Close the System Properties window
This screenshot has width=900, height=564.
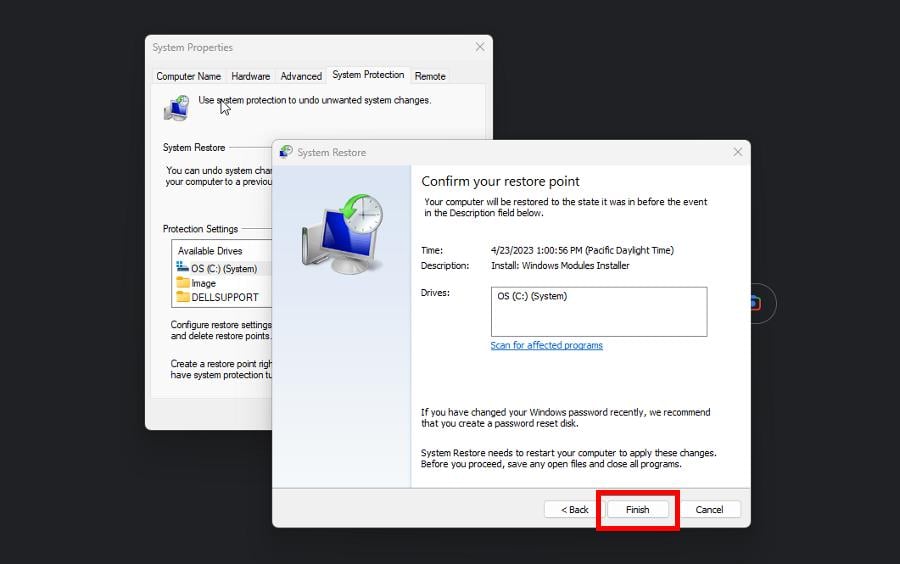click(480, 47)
